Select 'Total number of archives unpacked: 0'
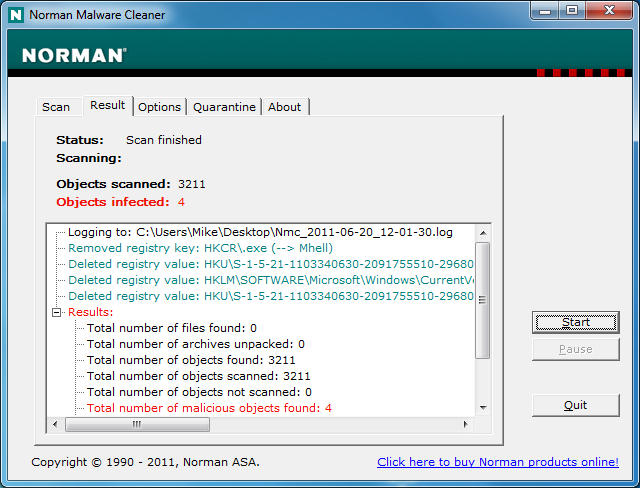The image size is (640, 488). point(196,344)
